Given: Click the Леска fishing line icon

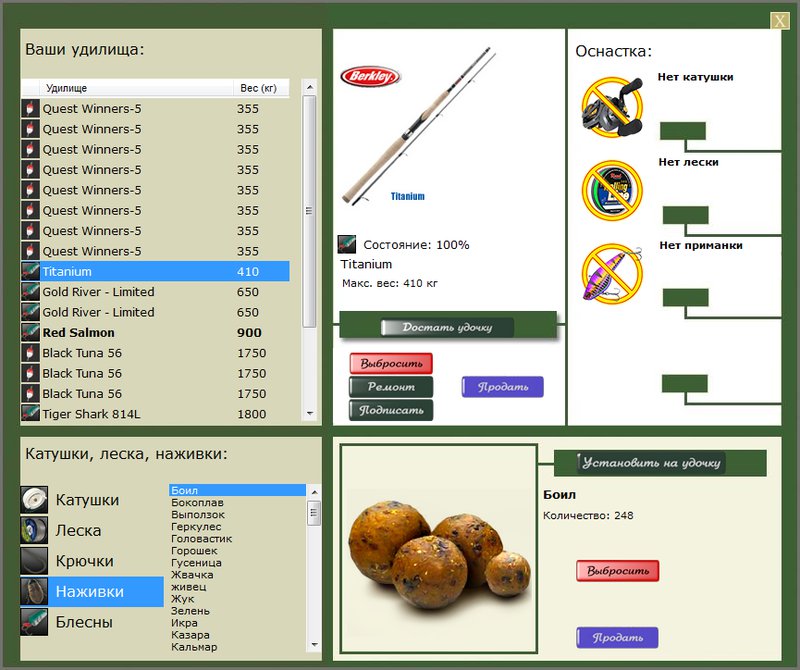Looking at the screenshot, I should pyautogui.click(x=34, y=530).
